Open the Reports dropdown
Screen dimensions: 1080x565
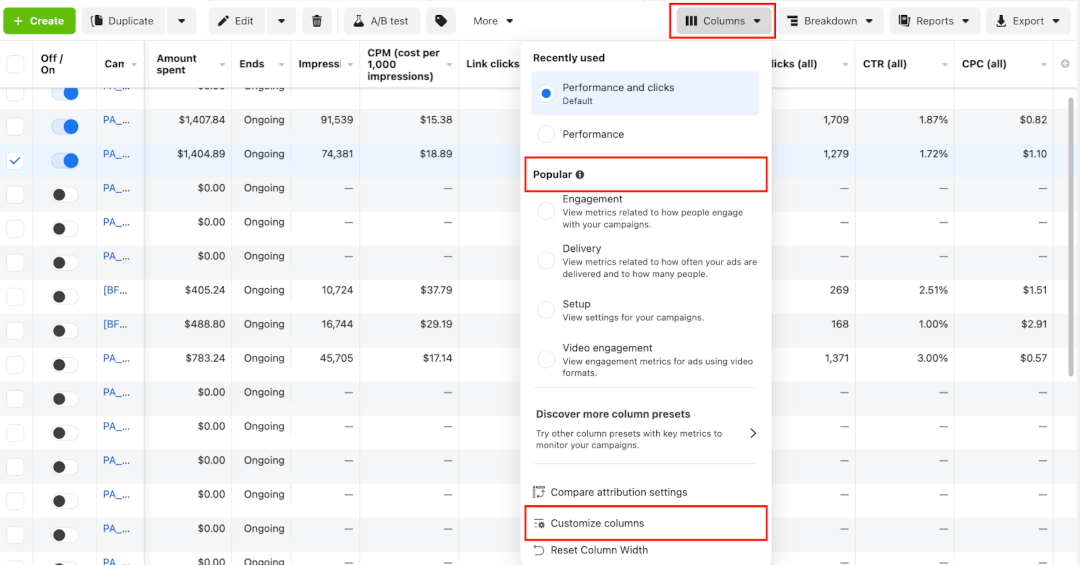[x=934, y=21]
